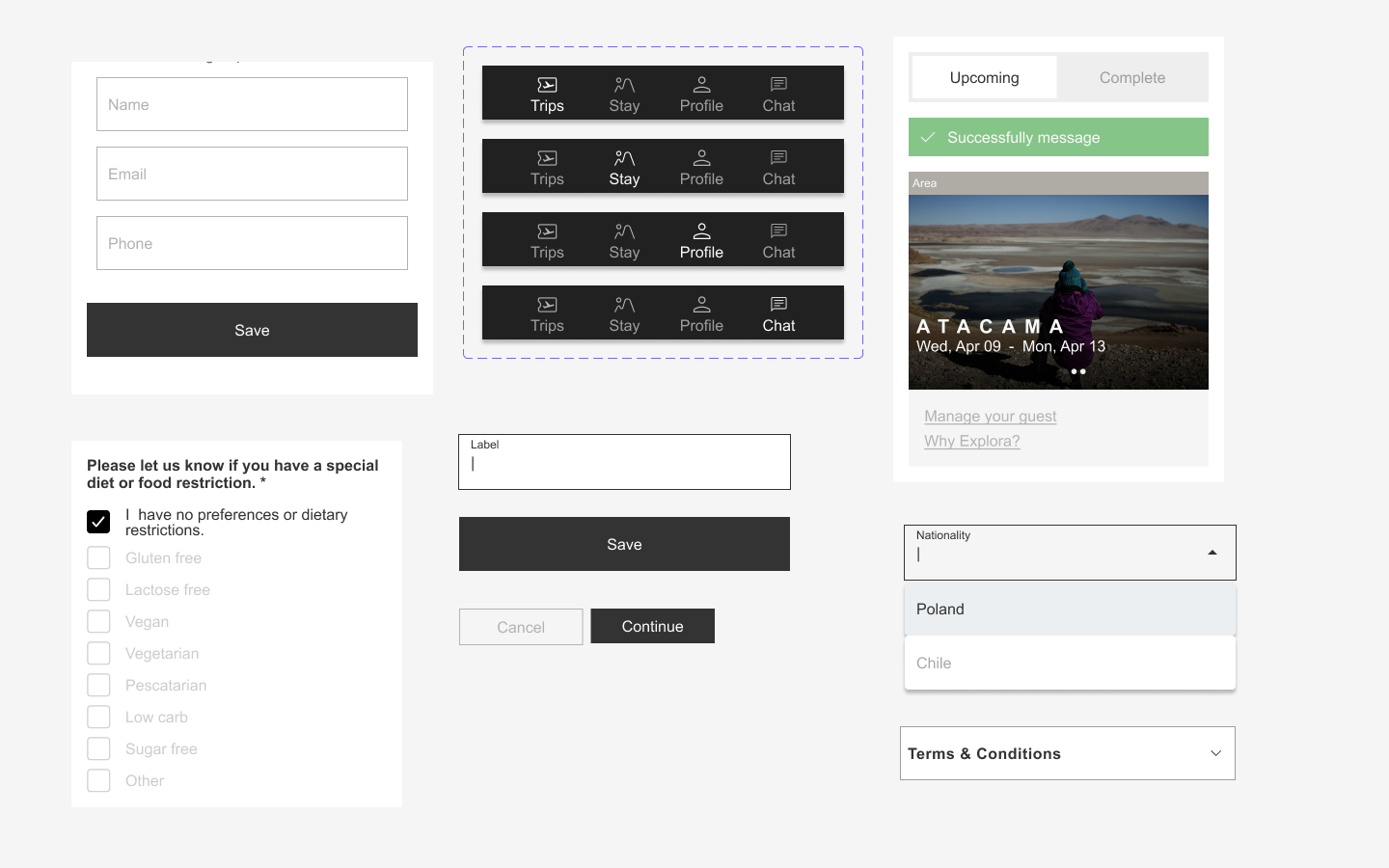Uncheck the no dietary preferences checkbox
Image resolution: width=1389 pixels, height=868 pixels.
pyautogui.click(x=98, y=521)
